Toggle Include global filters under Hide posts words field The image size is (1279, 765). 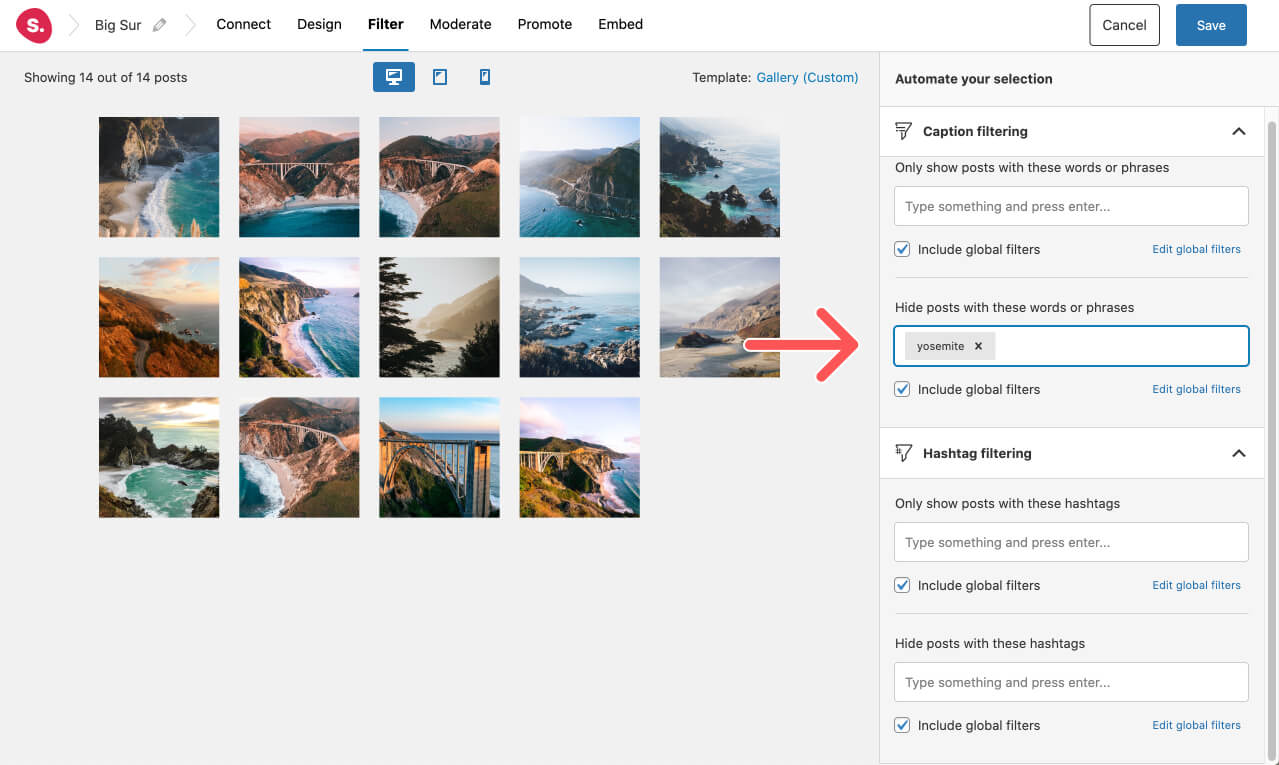tap(902, 389)
